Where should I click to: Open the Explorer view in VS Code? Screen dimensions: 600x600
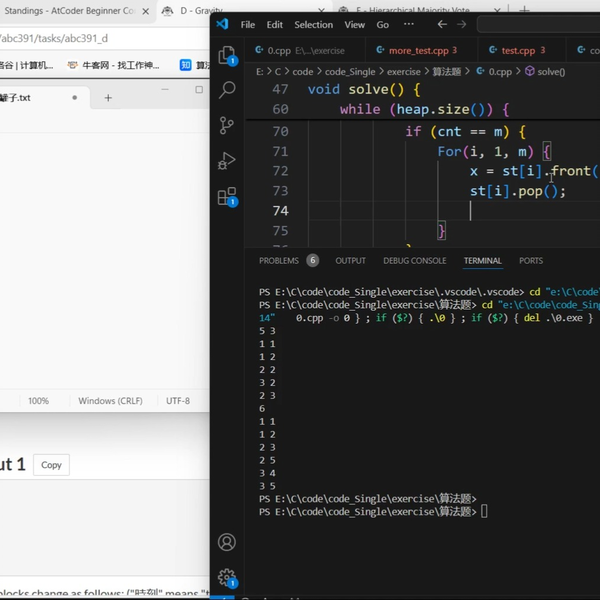[x=227, y=54]
